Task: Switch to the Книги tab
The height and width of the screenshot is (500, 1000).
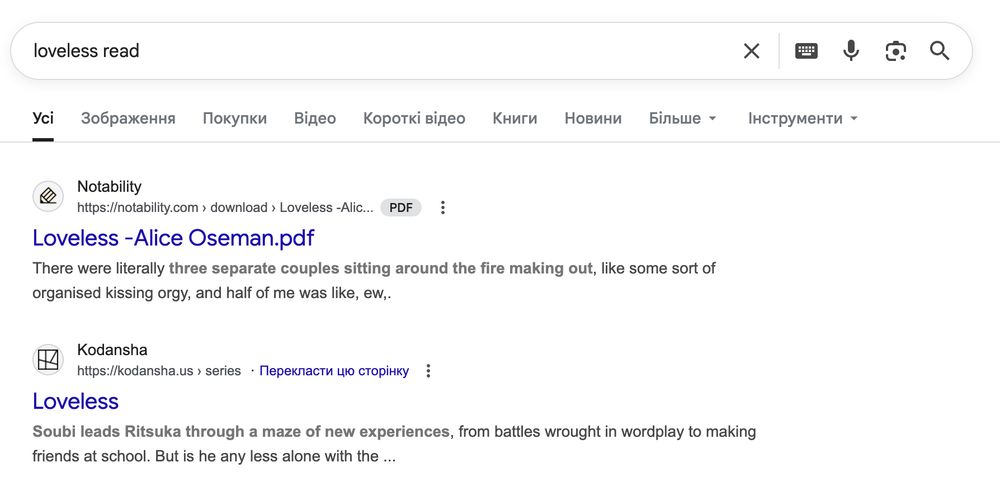Action: point(515,119)
